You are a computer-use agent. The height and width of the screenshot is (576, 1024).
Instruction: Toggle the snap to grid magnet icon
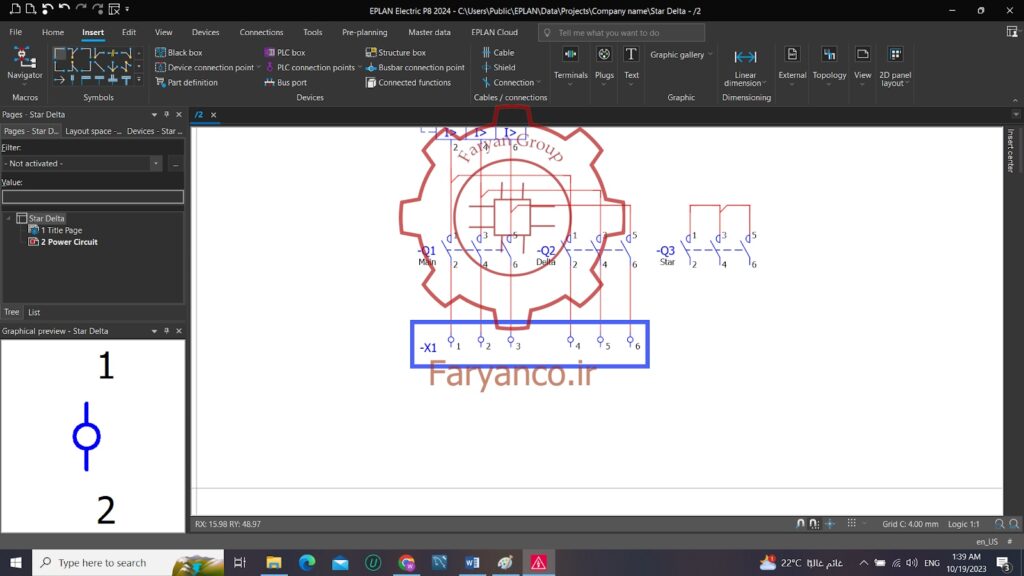tap(801, 524)
